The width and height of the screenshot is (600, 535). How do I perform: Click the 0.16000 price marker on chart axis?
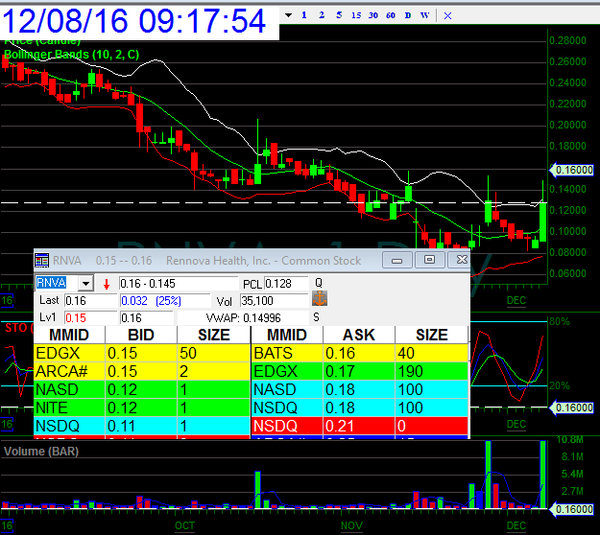573,170
